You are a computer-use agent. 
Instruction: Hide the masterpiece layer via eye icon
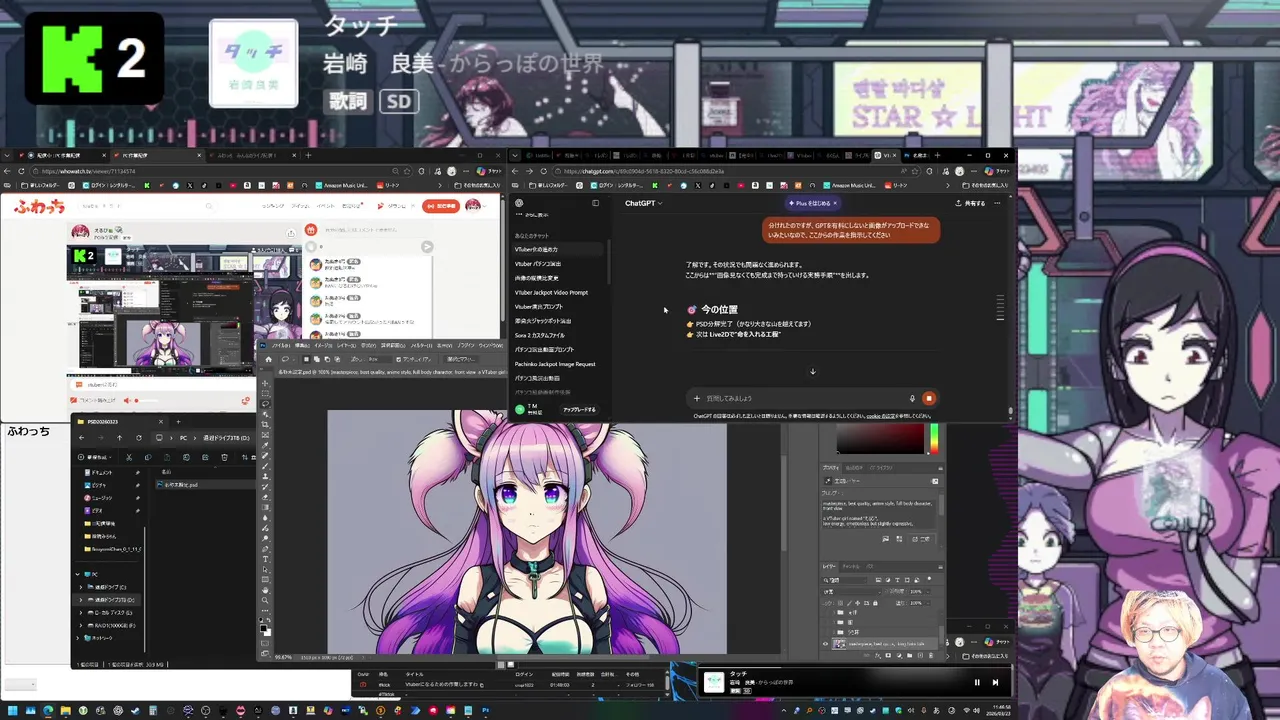(x=825, y=643)
